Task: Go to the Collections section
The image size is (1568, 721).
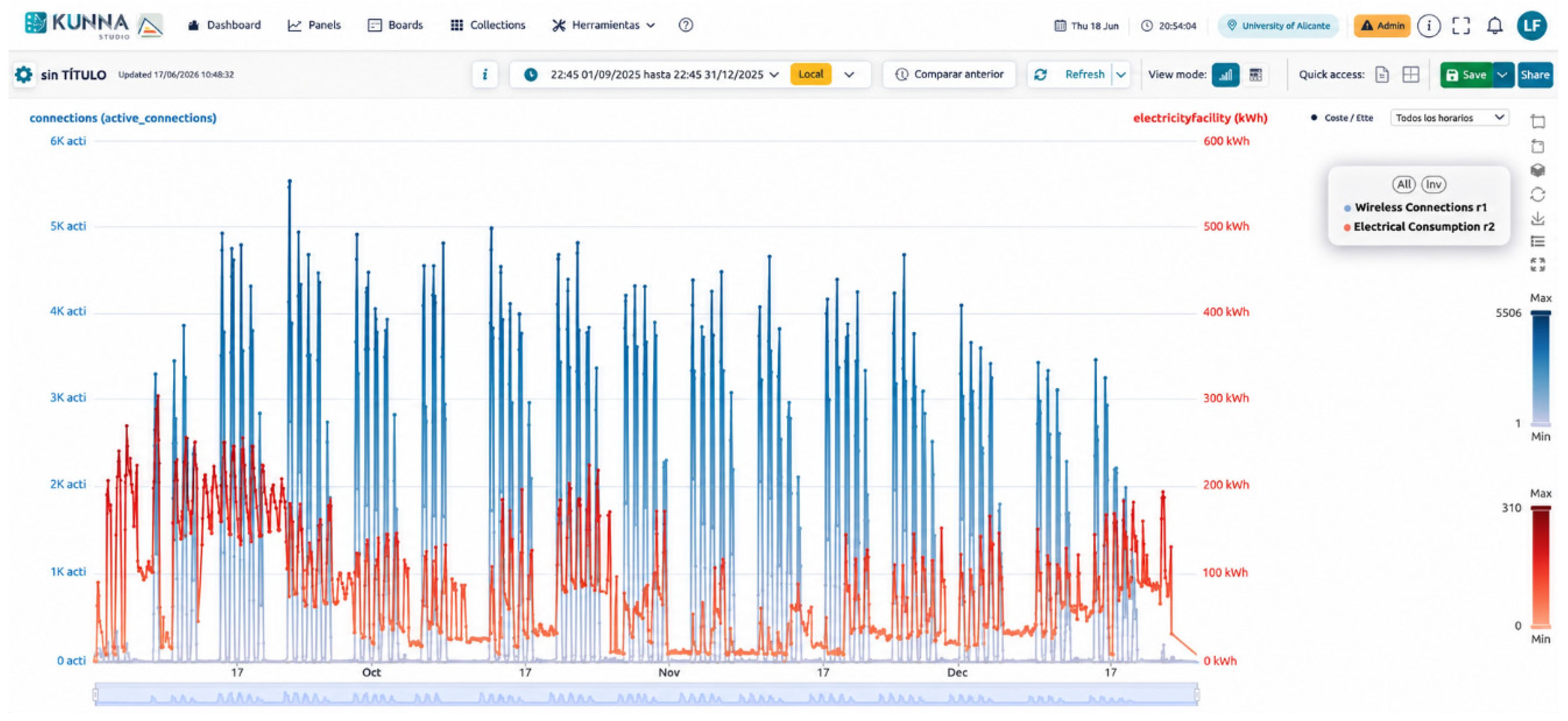Action: [x=488, y=25]
